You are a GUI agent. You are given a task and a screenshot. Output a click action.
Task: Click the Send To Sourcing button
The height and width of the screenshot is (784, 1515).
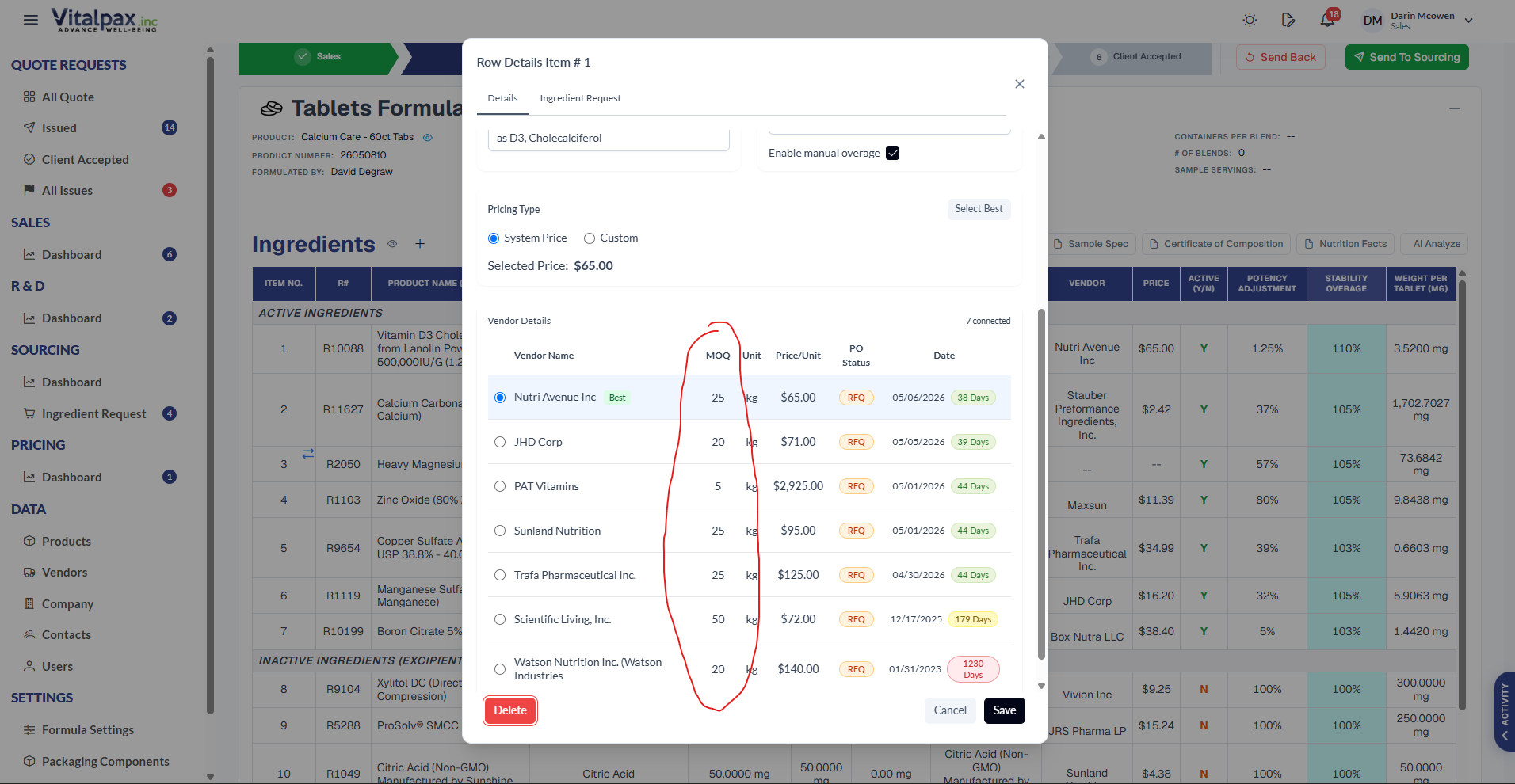coord(1406,57)
